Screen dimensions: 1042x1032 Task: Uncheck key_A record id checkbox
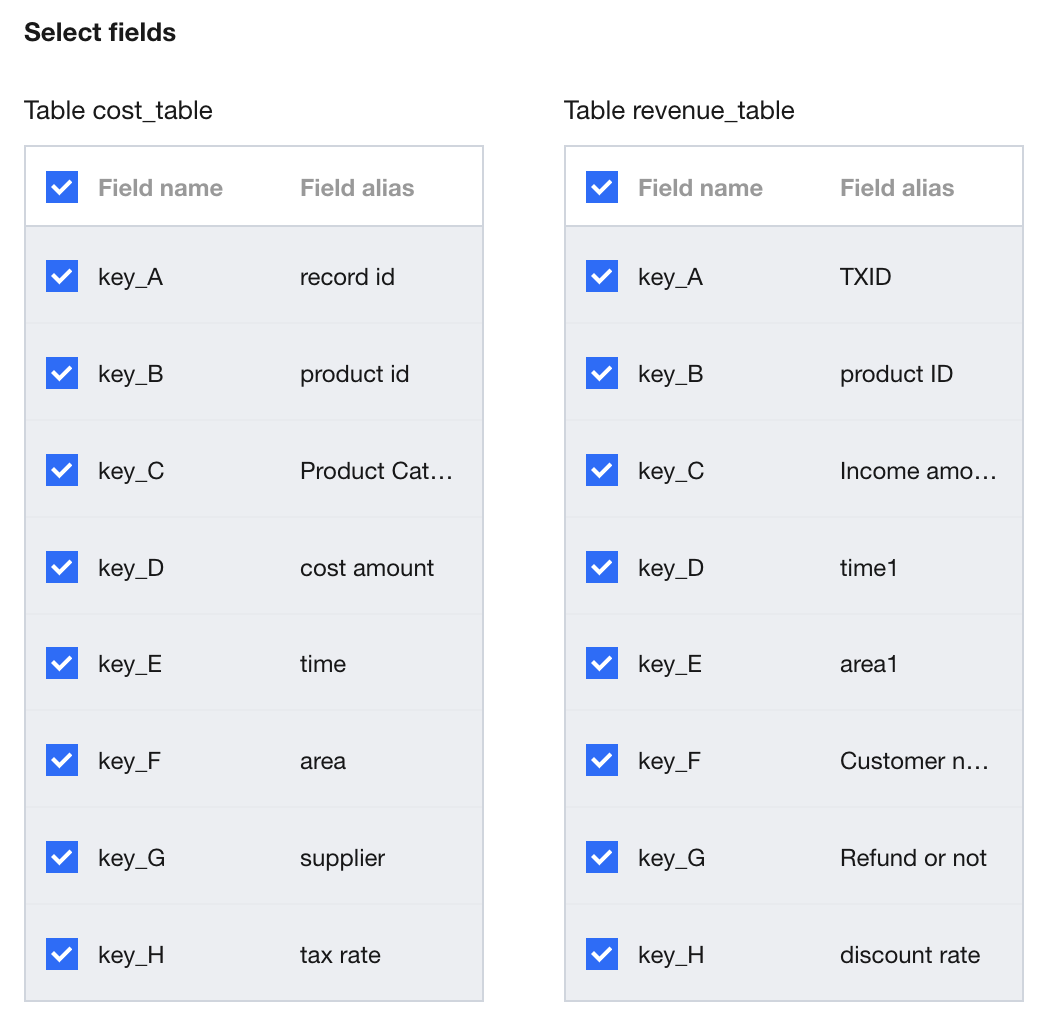(62, 276)
